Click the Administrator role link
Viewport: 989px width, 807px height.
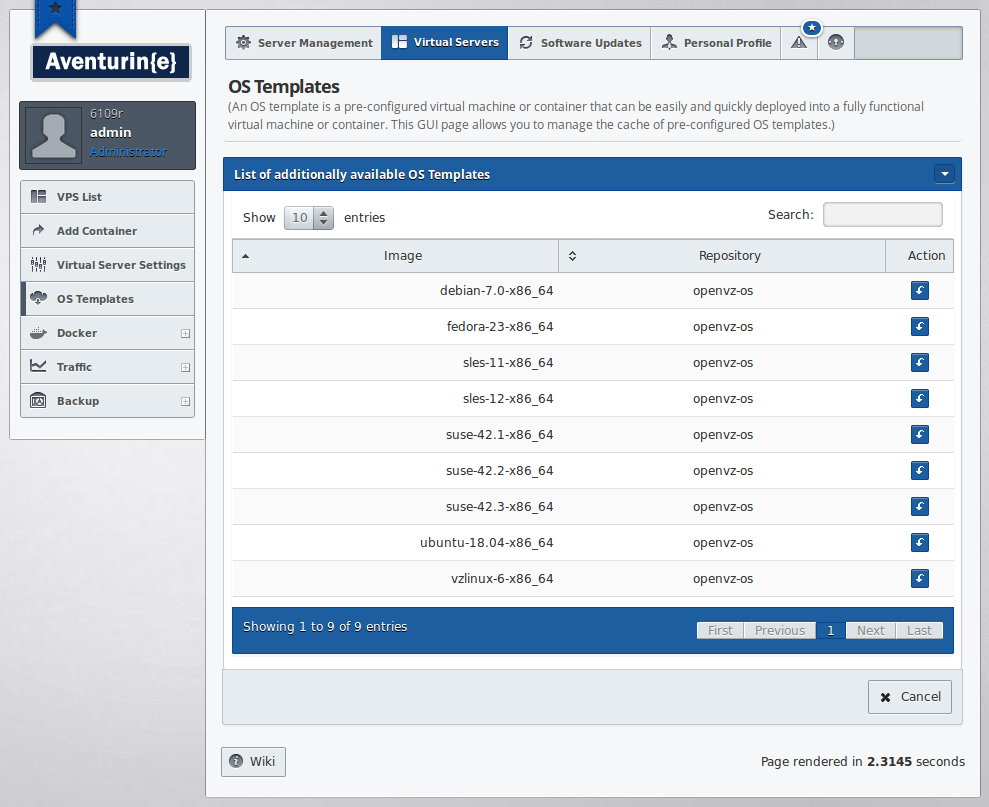[128, 151]
